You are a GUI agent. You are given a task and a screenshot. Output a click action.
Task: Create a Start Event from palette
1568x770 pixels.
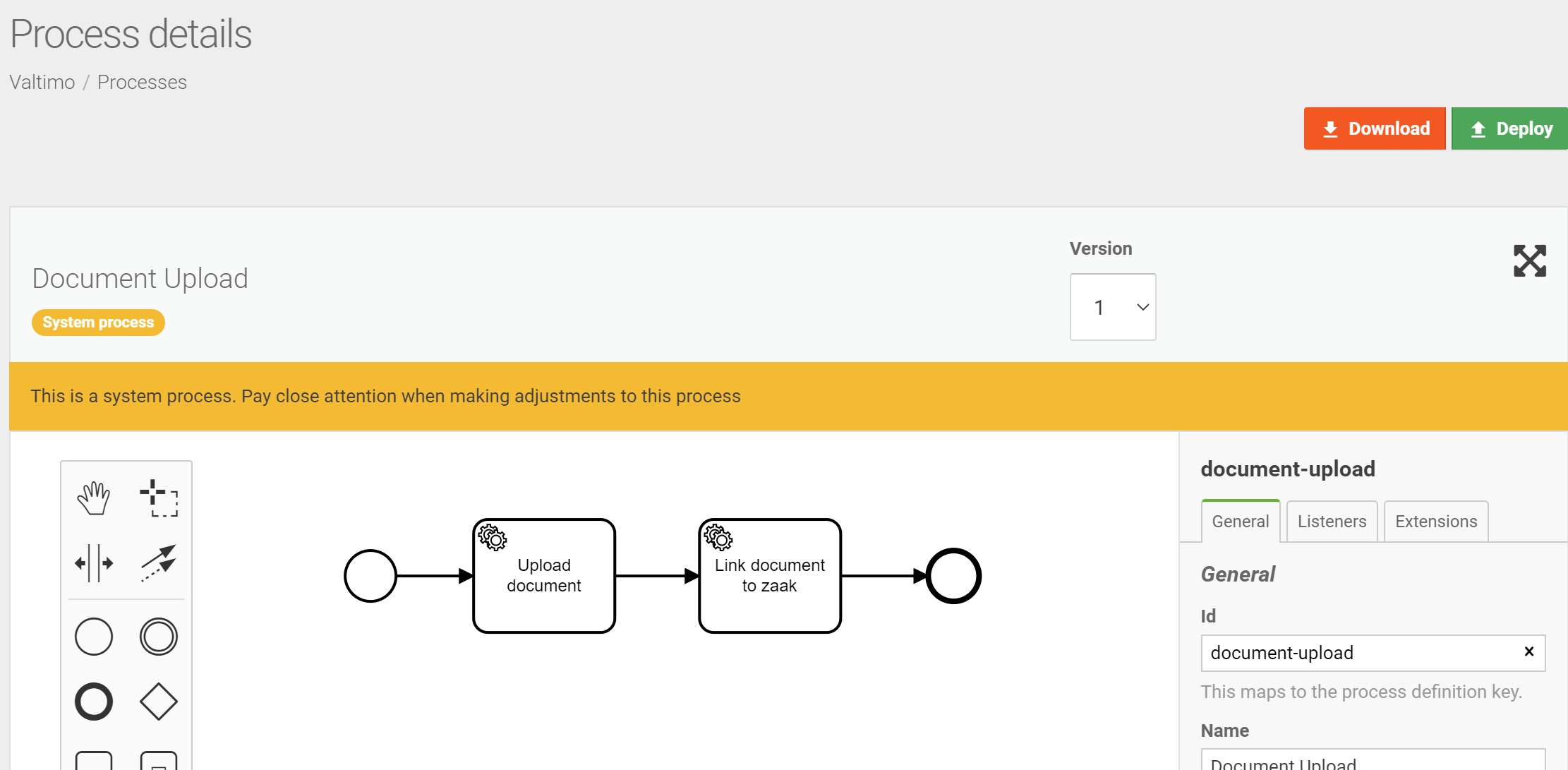94,637
